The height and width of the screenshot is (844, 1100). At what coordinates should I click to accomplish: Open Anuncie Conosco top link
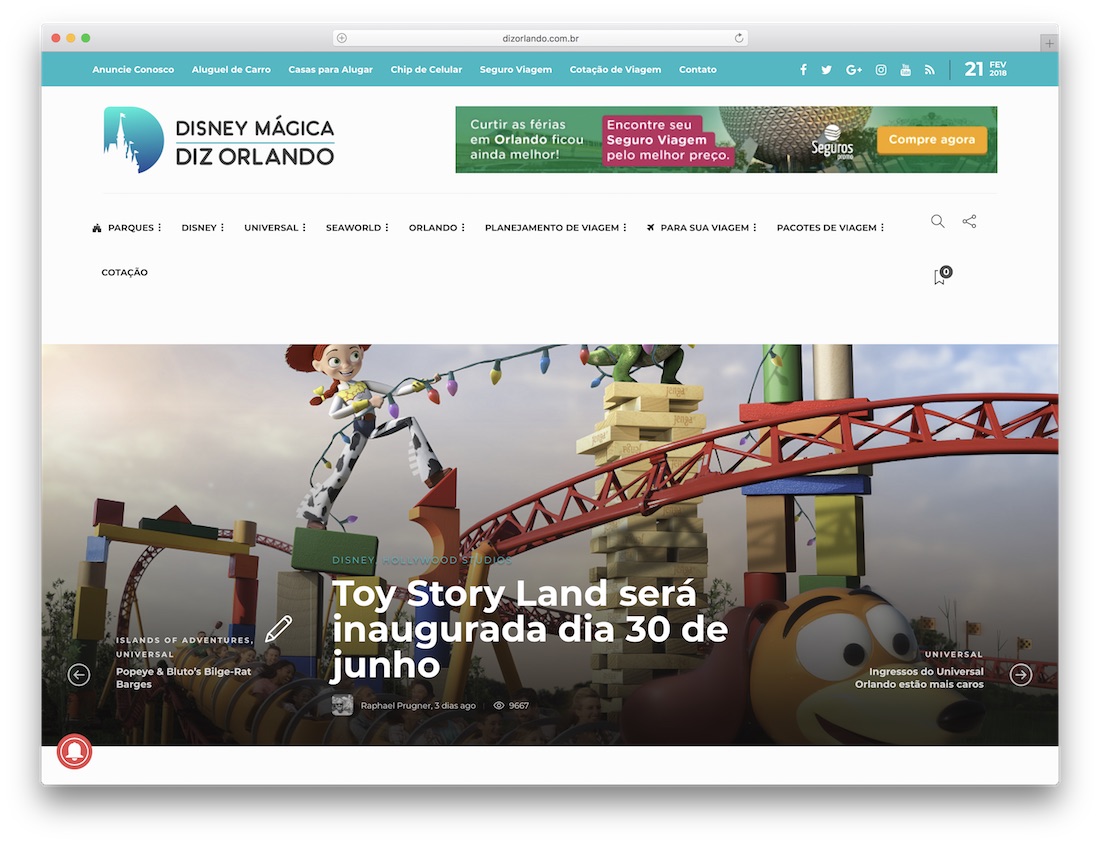pyautogui.click(x=133, y=69)
